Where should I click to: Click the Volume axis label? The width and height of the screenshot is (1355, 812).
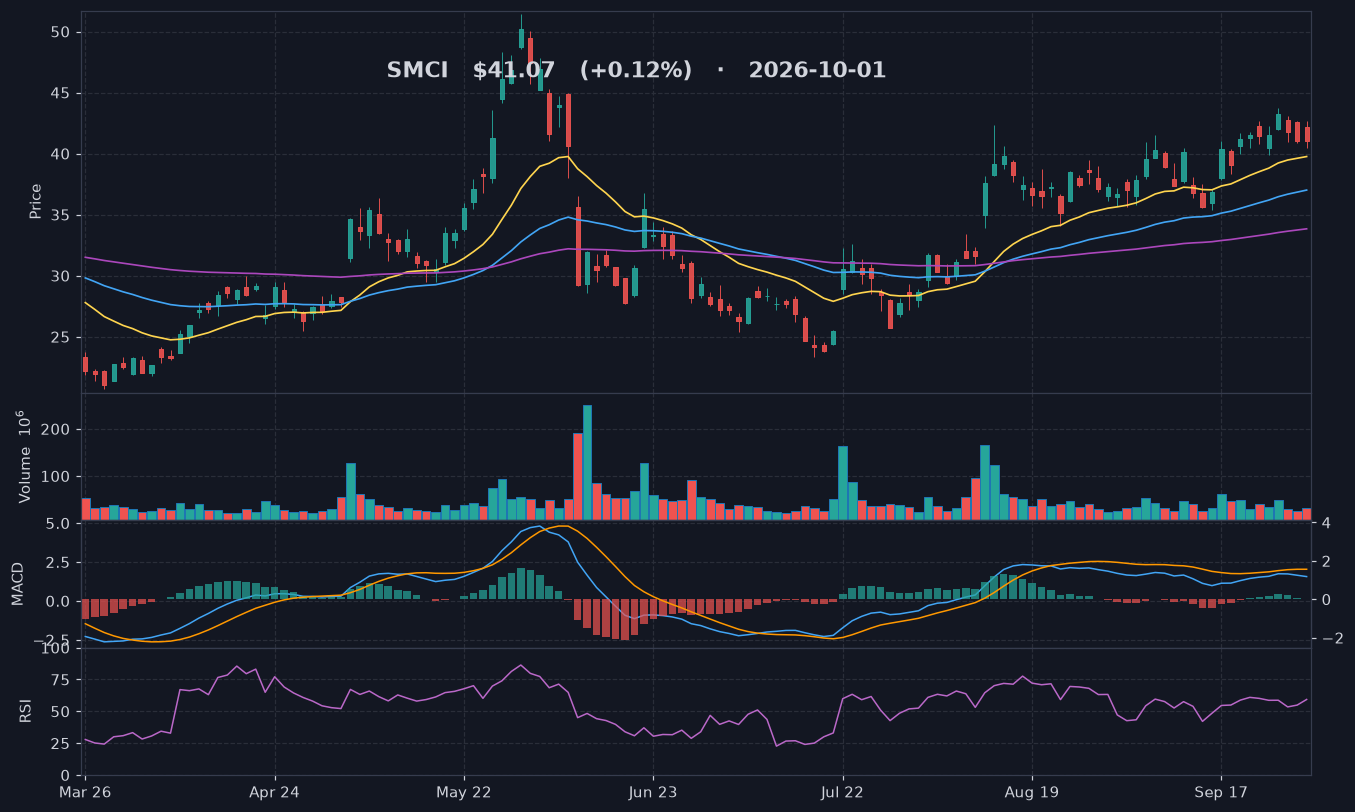(x=25, y=456)
